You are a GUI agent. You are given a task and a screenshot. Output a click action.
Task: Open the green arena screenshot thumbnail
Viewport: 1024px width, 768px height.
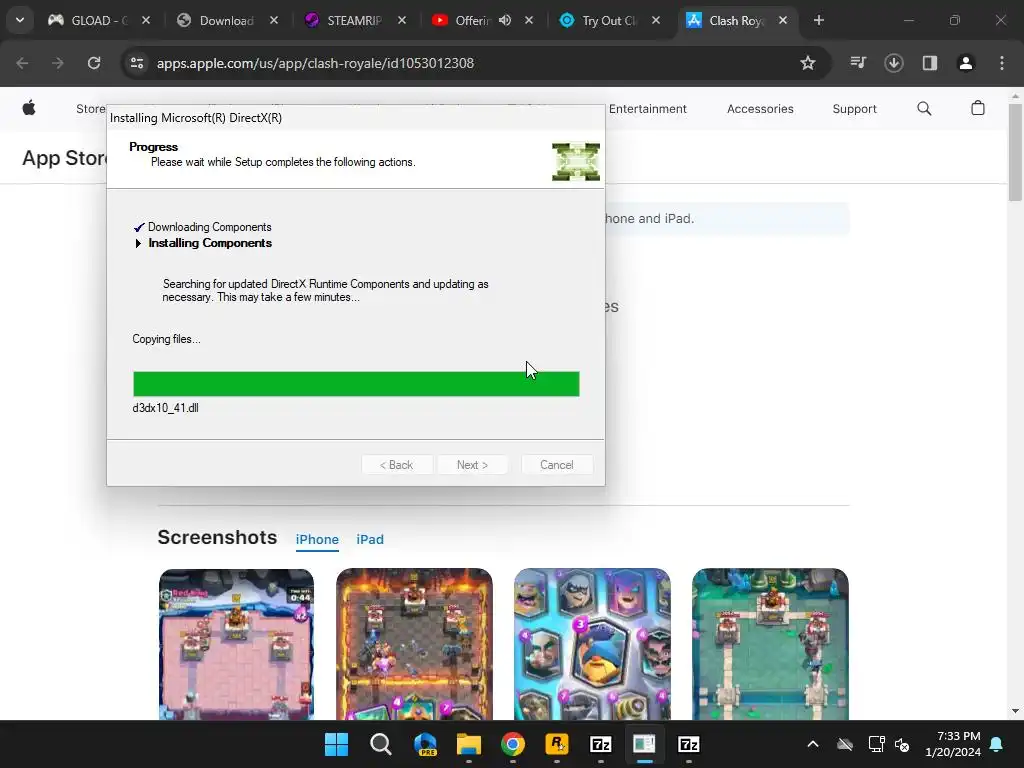click(770, 644)
